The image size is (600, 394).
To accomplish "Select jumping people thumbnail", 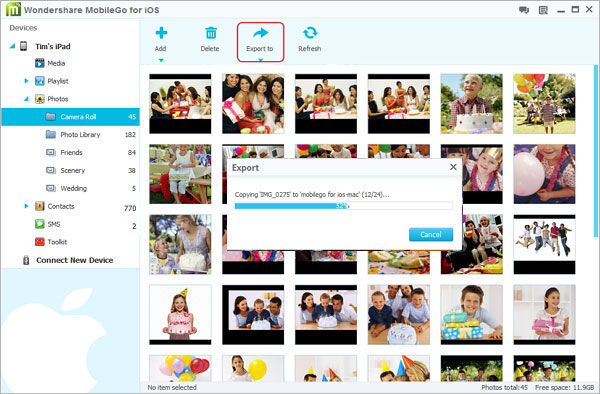I will point(544,244).
